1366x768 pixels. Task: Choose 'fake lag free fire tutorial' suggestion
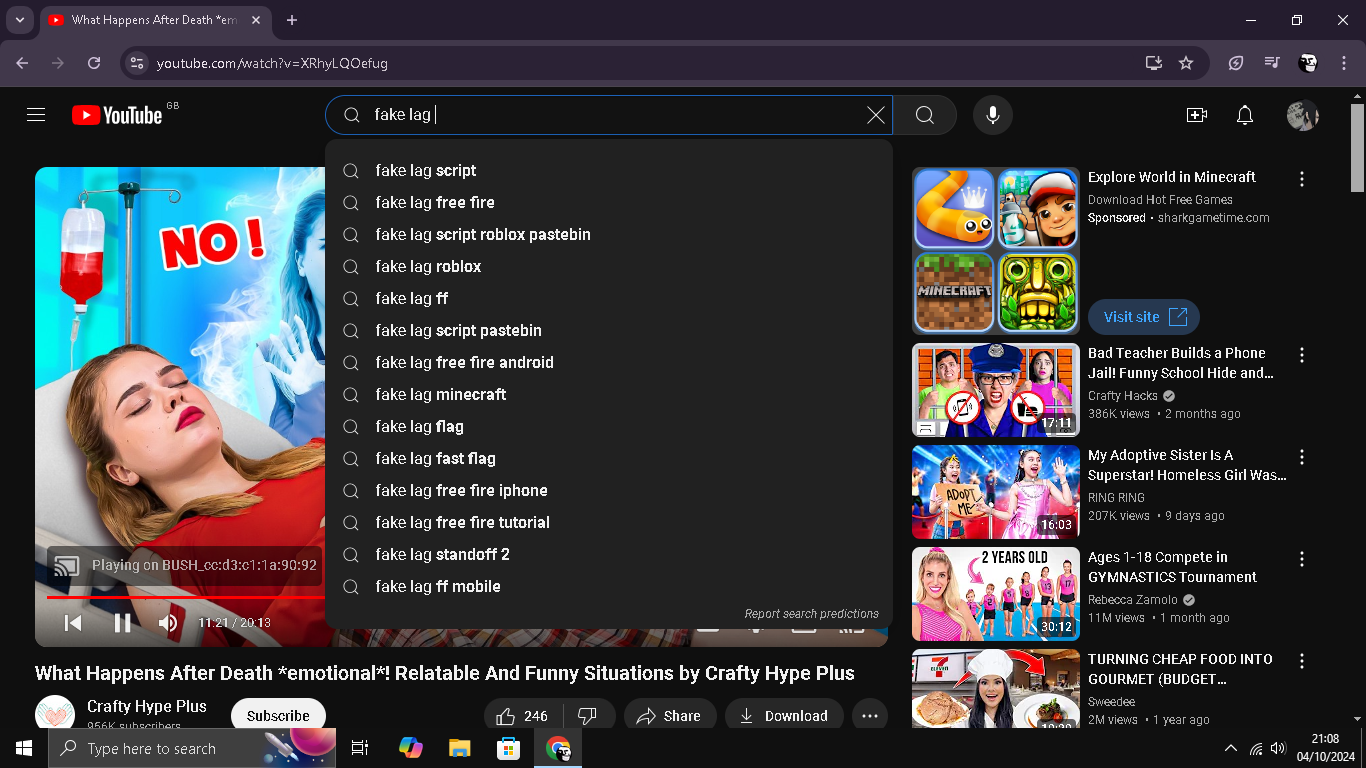click(609, 523)
